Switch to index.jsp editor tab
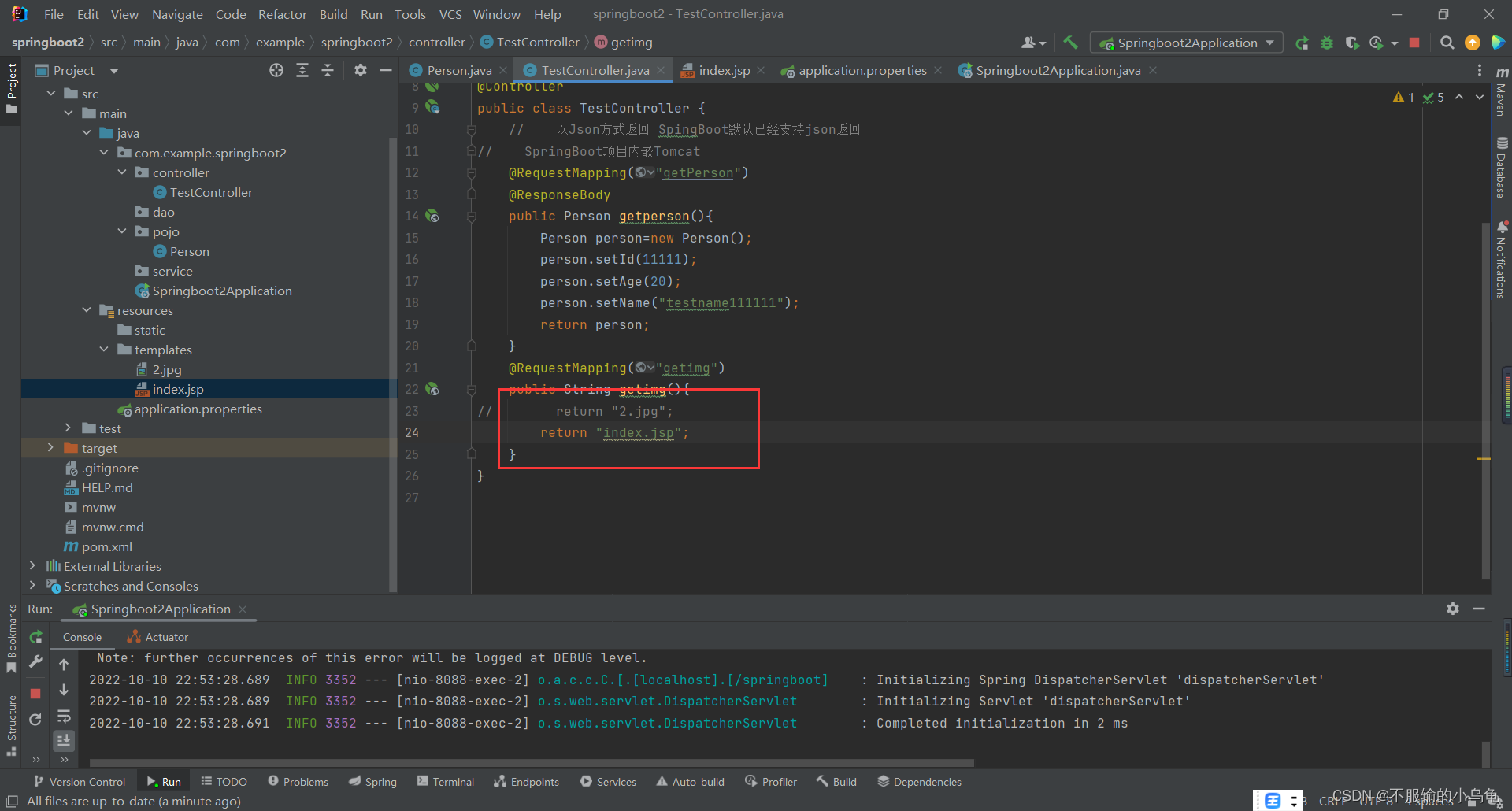Viewport: 1512px width, 811px height. tap(724, 70)
